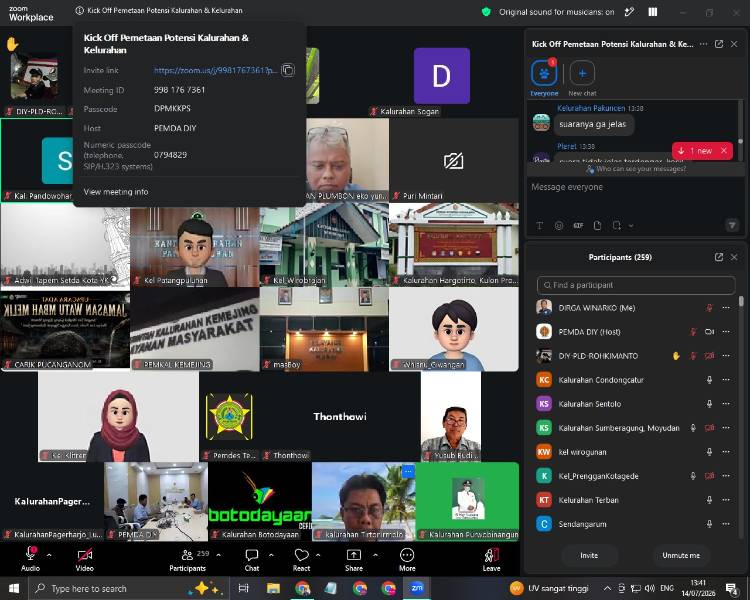
Task: Leave the meeting
Action: [x=491, y=559]
